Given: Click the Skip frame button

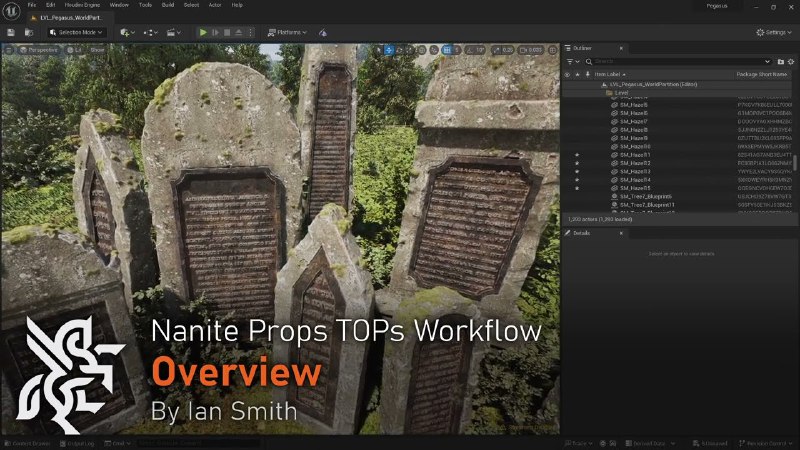Looking at the screenshot, I should pos(215,33).
